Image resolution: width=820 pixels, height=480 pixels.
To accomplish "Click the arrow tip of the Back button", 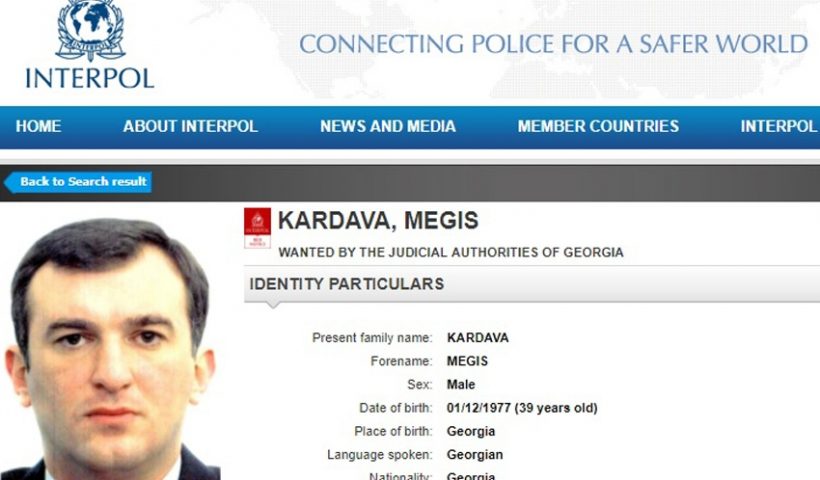I will [7, 182].
